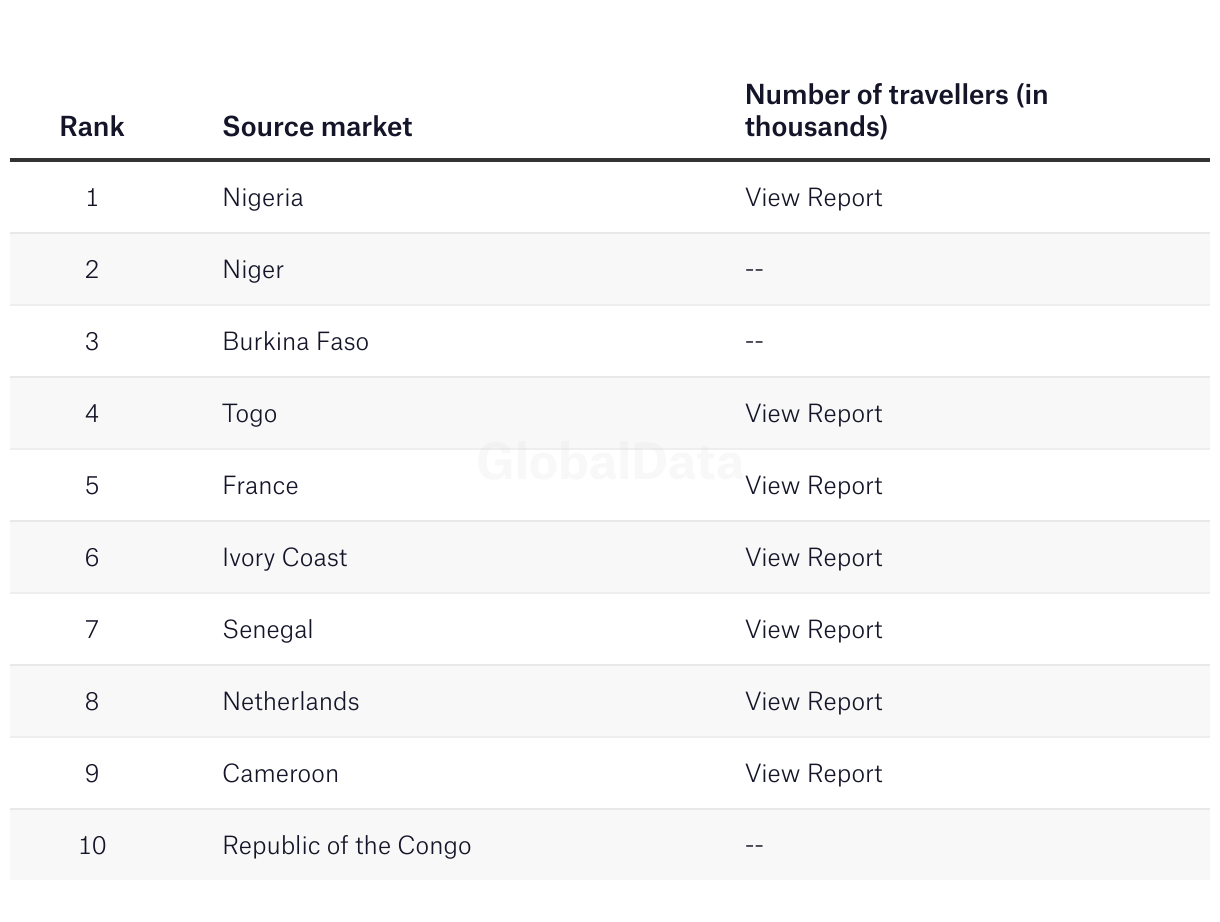1220x922 pixels.
Task: Click the travellers dash value for Niger
Action: point(754,270)
